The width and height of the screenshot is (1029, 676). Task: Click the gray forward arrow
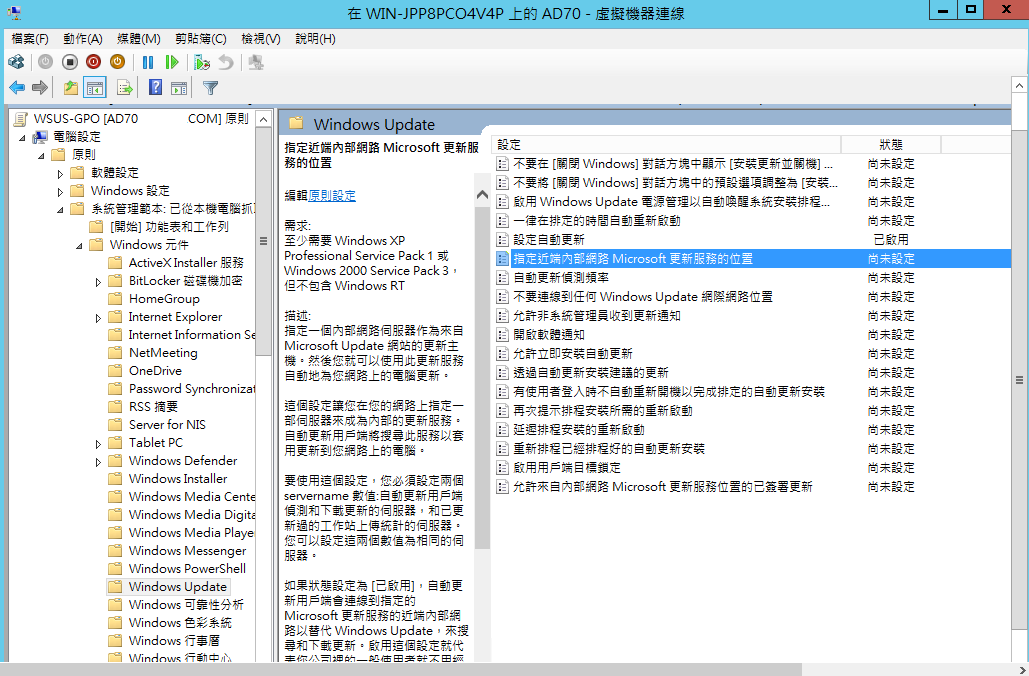(x=40, y=87)
